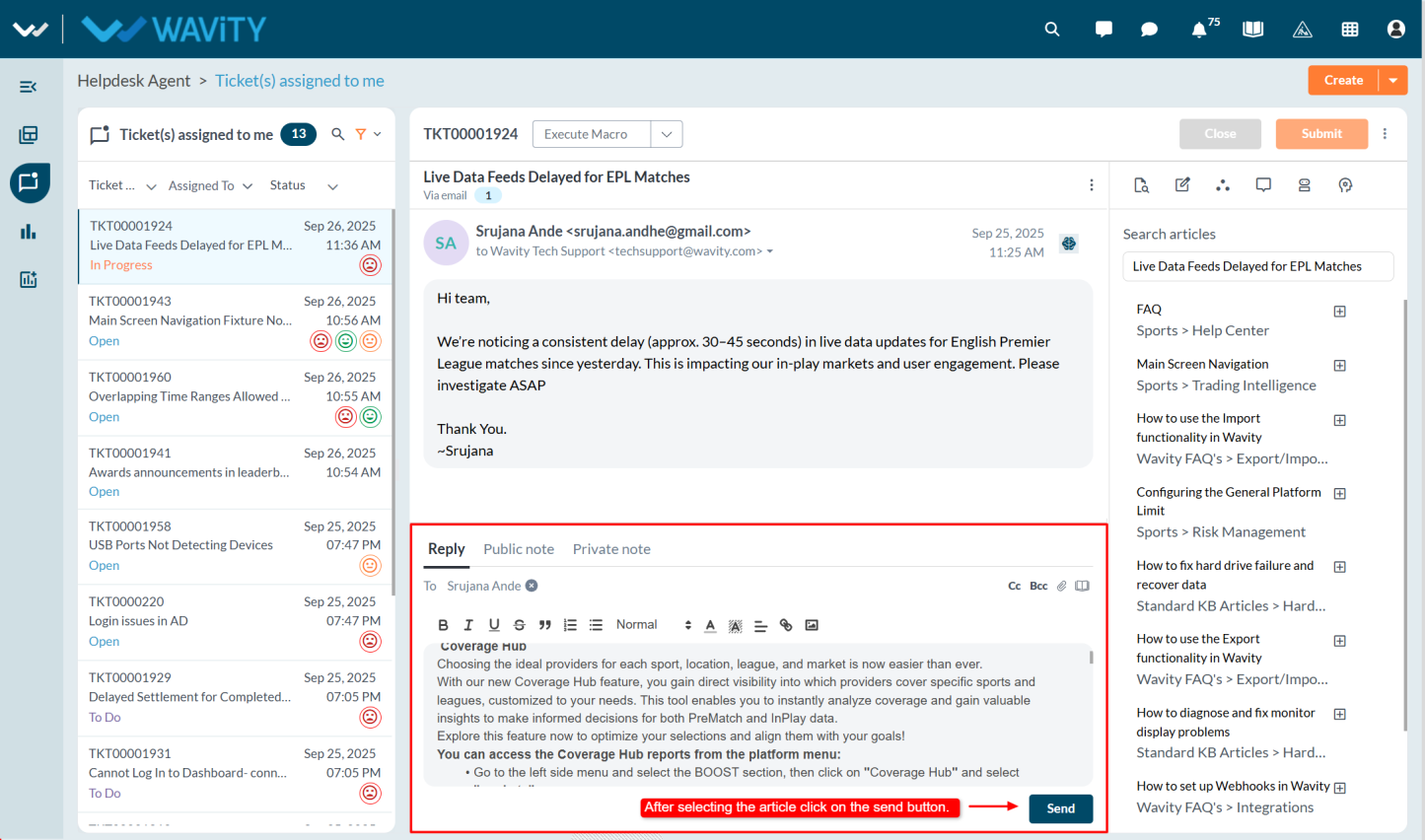Toggle italic formatting in reply editor

[468, 625]
